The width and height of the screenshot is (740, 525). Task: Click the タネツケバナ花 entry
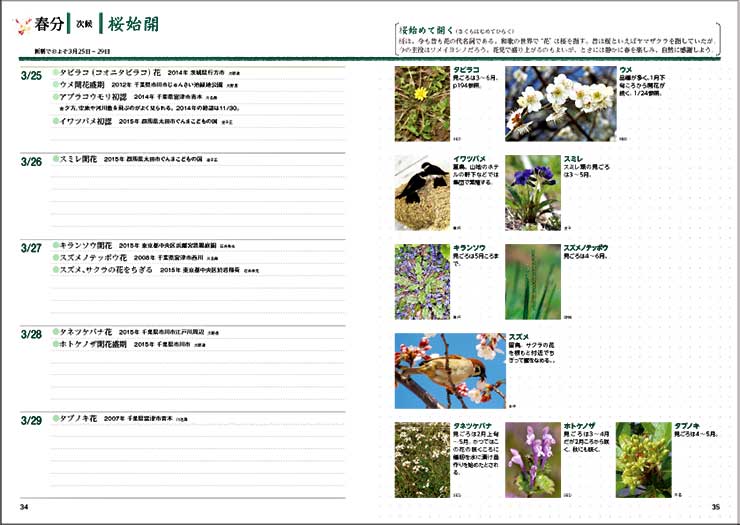pos(85,332)
